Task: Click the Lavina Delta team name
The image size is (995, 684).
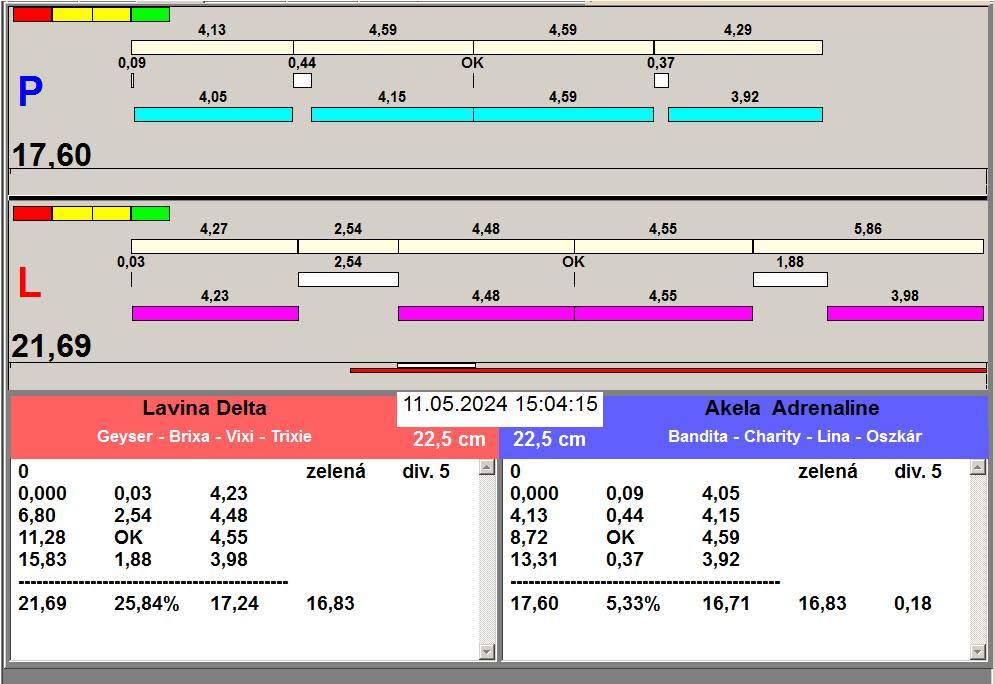Action: (204, 408)
